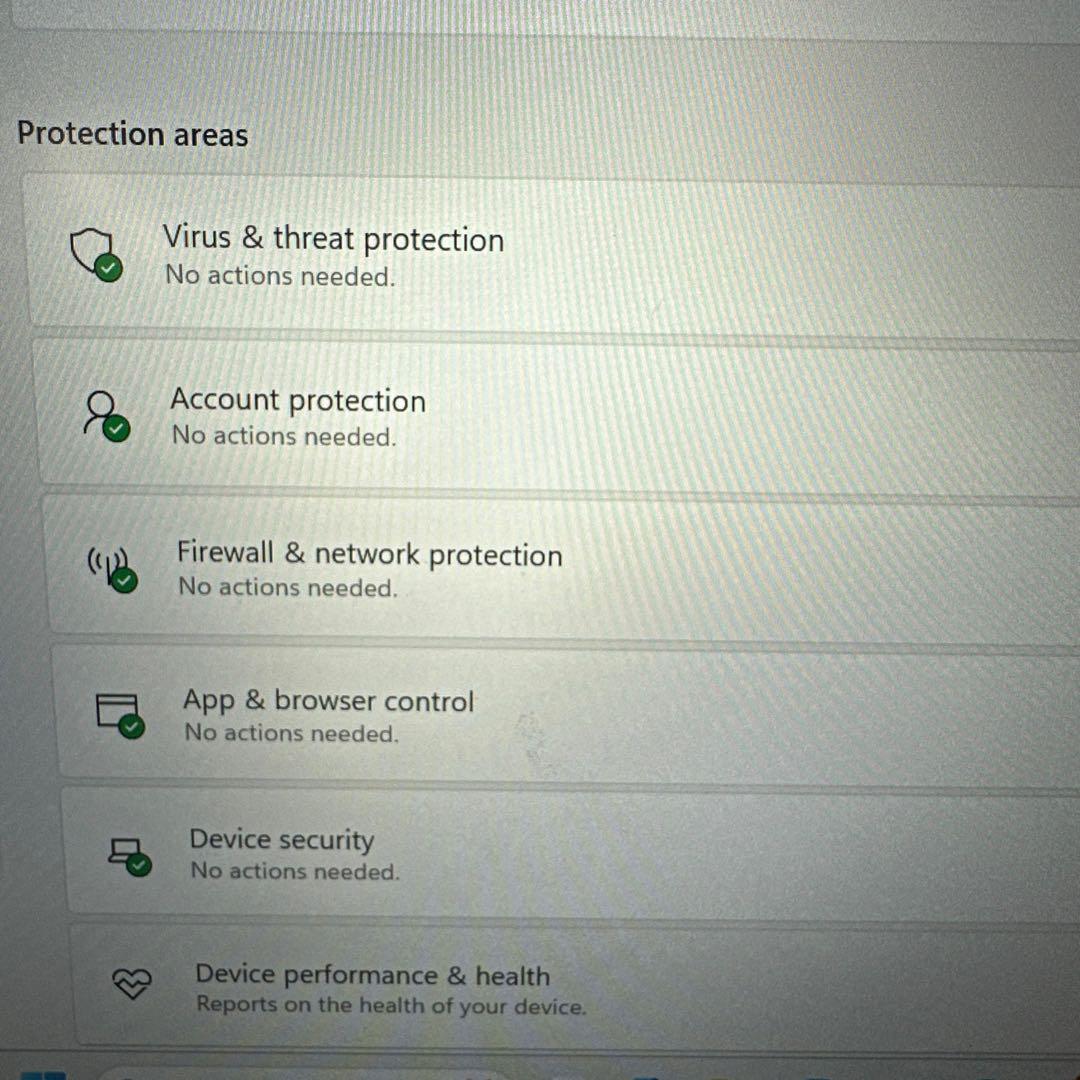Click the Protection areas heading
Viewport: 1080px width, 1080px height.
(133, 134)
